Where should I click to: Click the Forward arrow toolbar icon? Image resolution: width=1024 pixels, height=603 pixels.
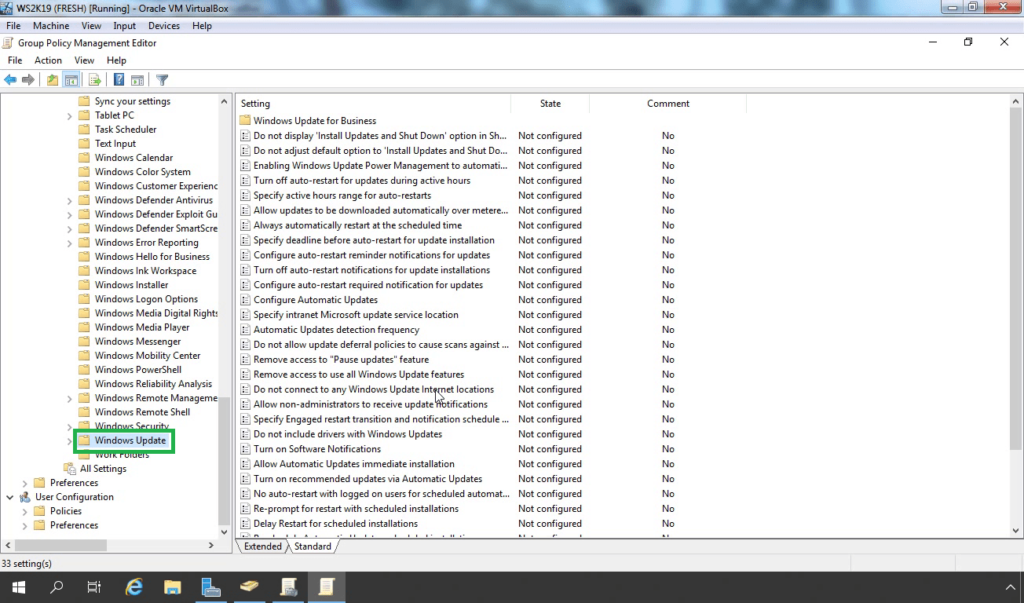28,80
